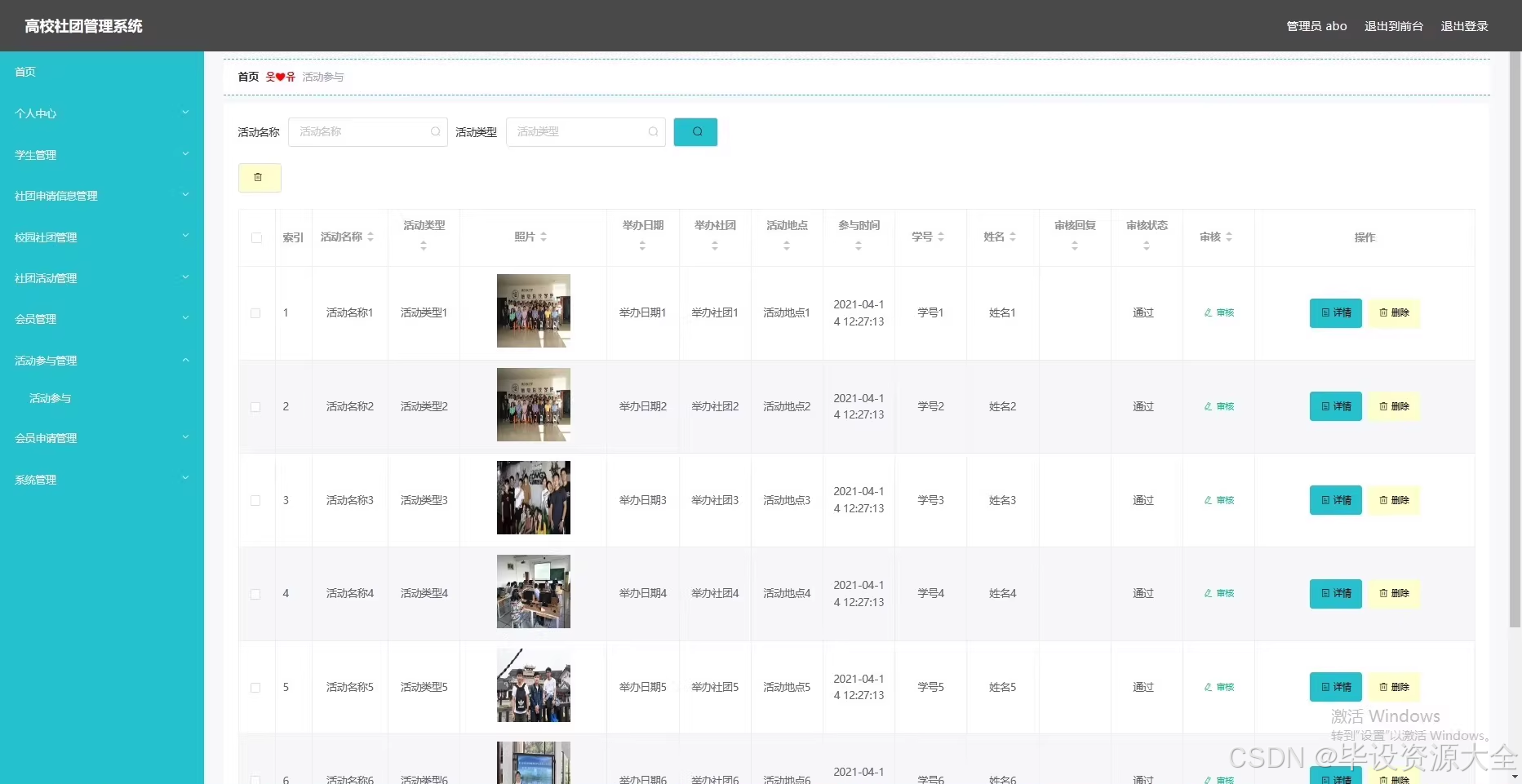The image size is (1522, 784).
Task: Expand the 社团活动管理 sidebar menu
Action: point(102,278)
